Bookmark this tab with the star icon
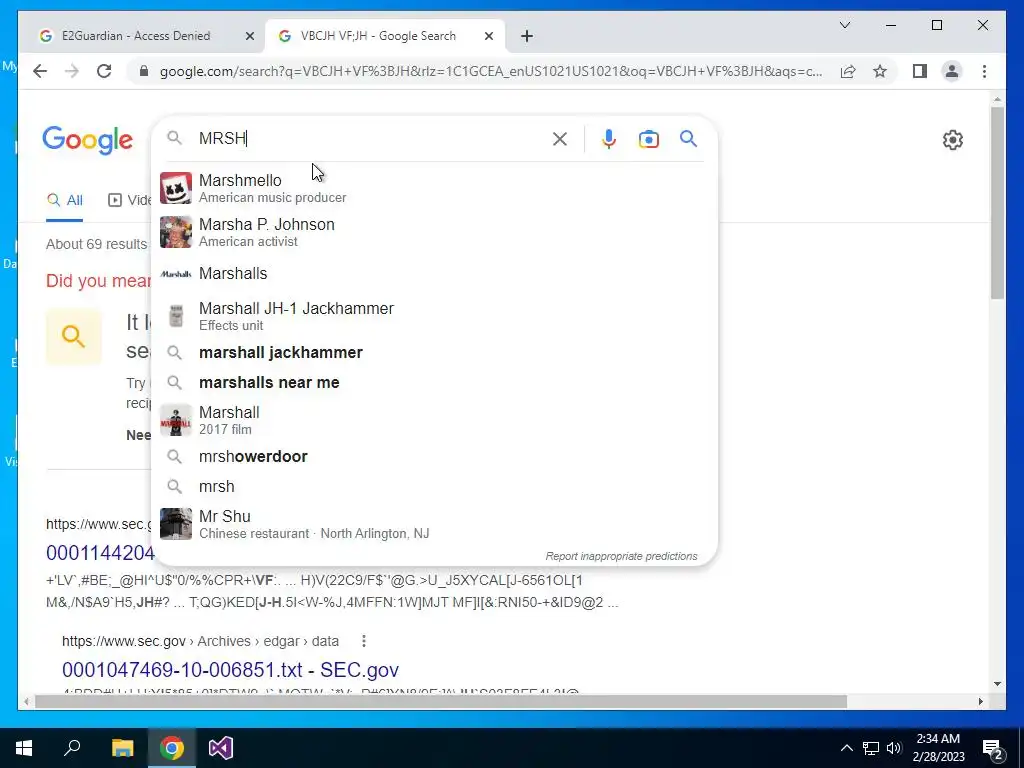1024x768 pixels. (880, 71)
